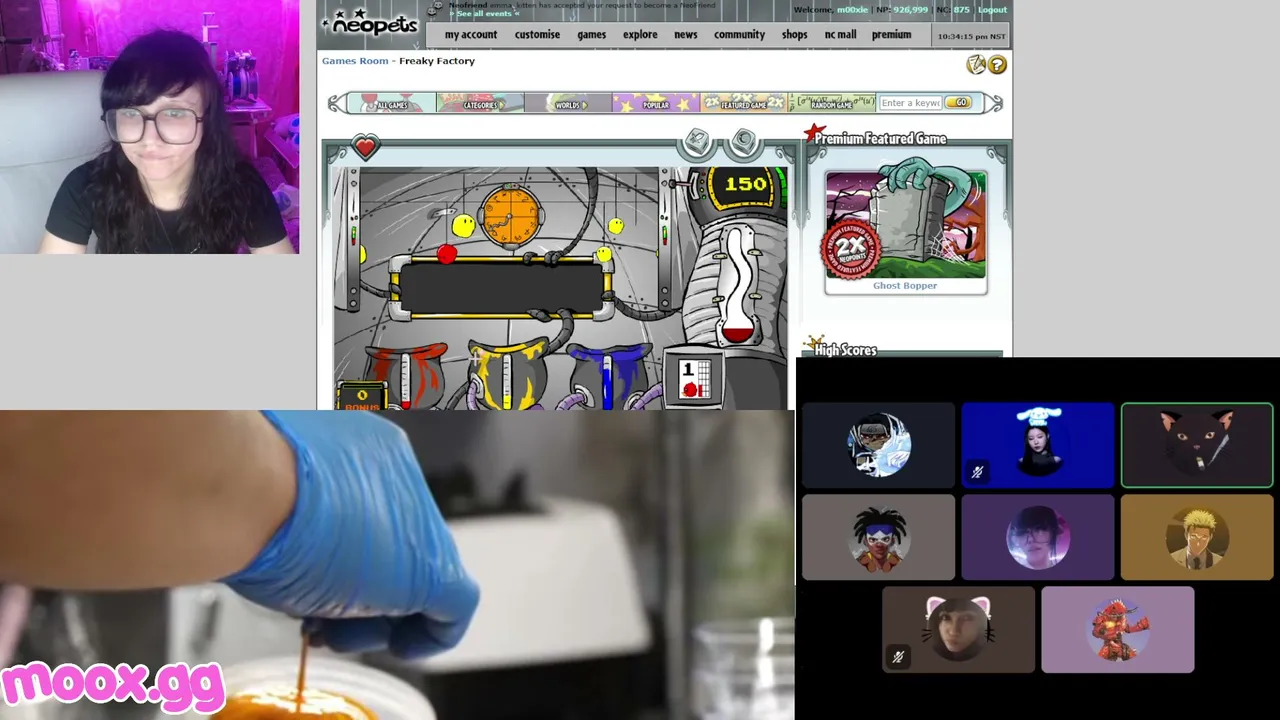Open the explore menu

pos(640,34)
